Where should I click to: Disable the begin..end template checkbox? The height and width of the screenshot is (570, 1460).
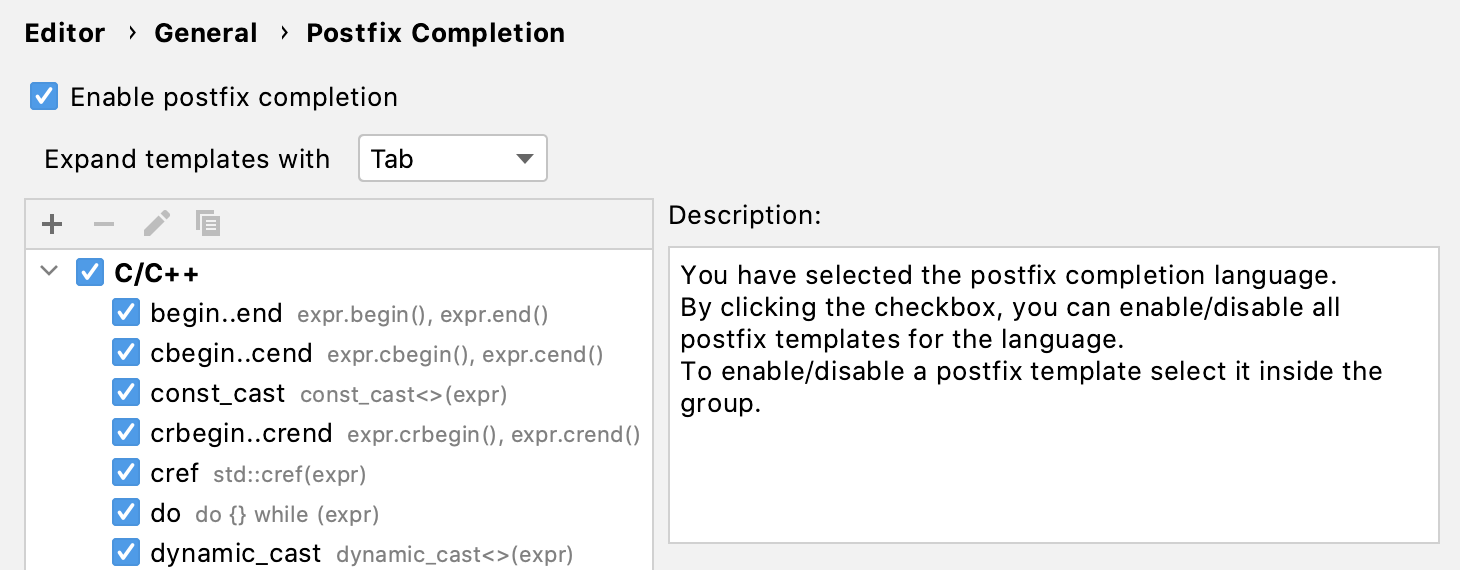(125, 313)
